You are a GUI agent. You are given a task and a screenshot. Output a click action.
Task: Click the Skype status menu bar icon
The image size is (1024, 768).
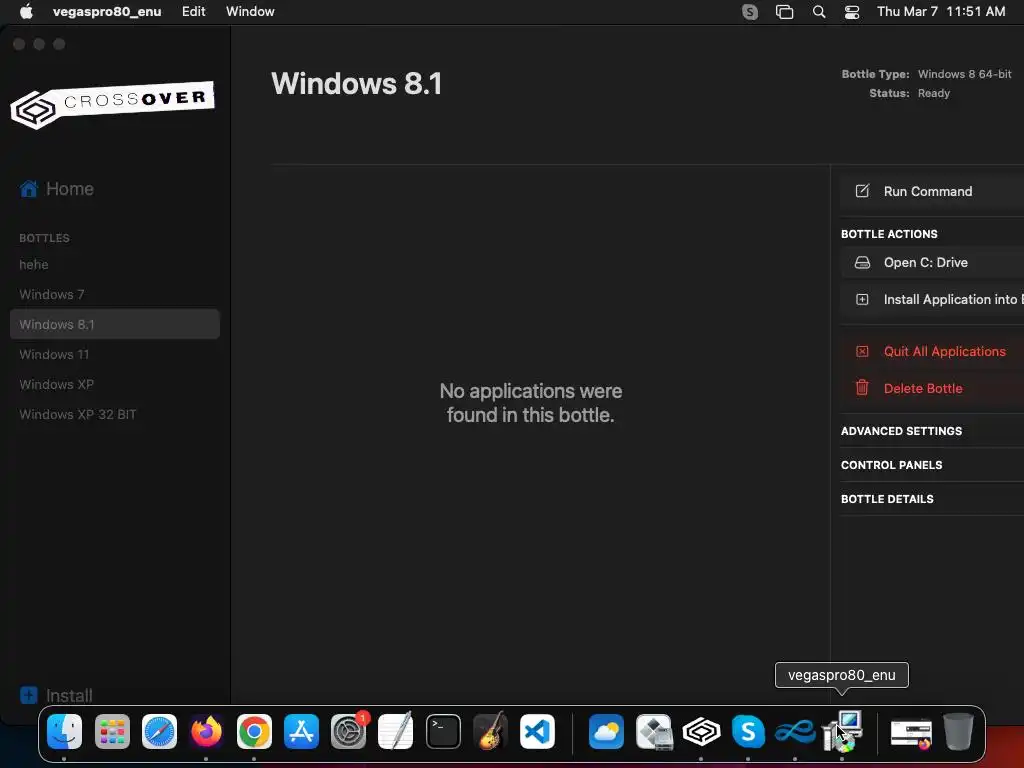tap(750, 12)
